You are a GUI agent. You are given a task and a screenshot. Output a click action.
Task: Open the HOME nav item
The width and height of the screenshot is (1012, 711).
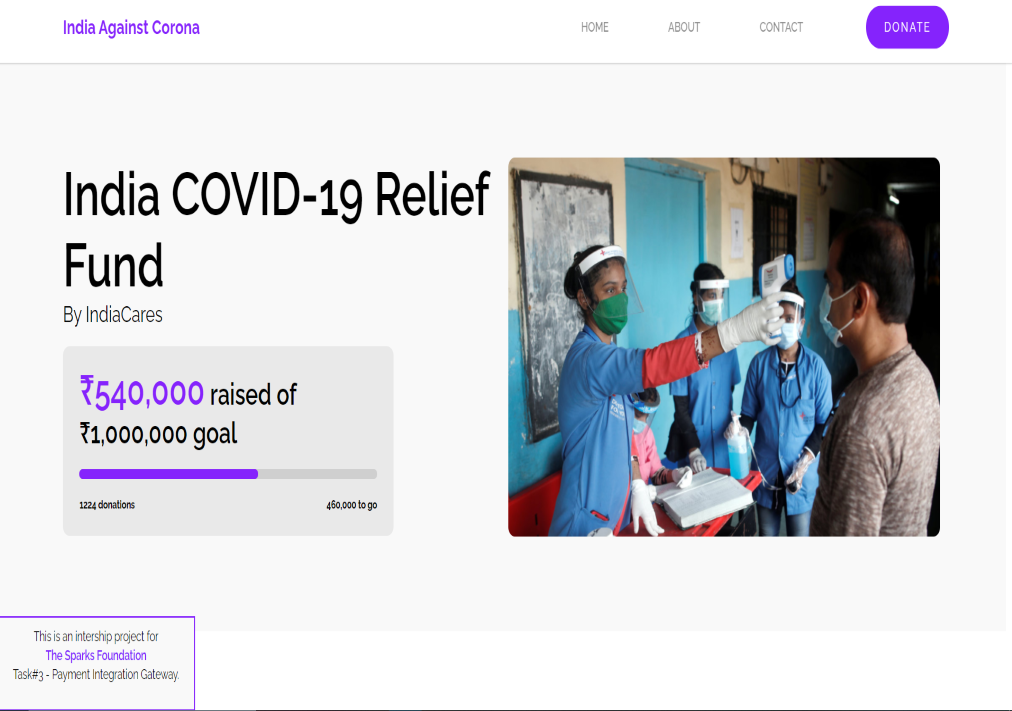click(594, 27)
